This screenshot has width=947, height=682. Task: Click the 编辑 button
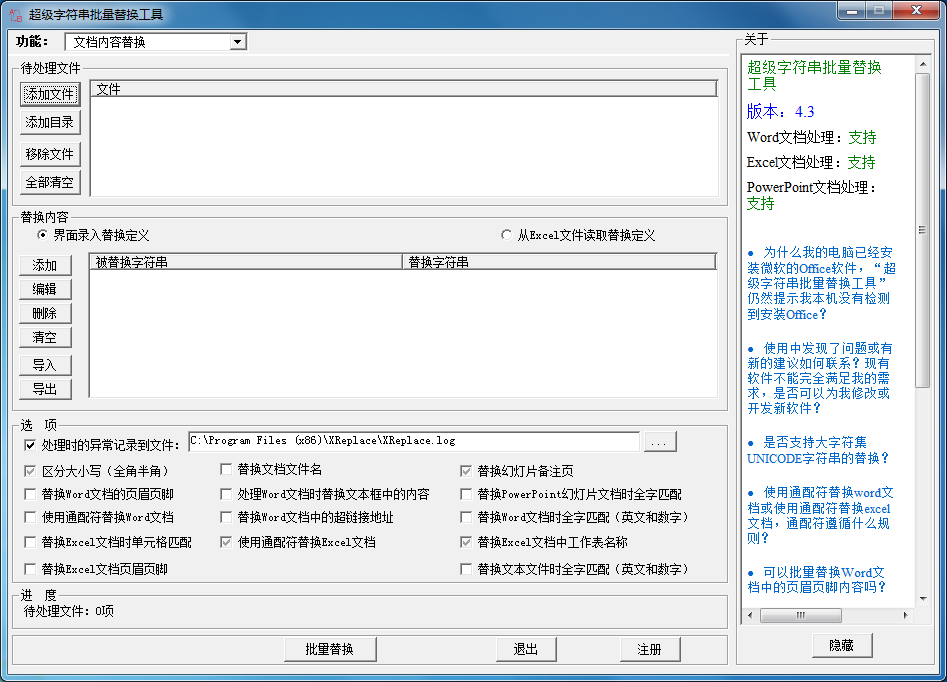[45, 289]
